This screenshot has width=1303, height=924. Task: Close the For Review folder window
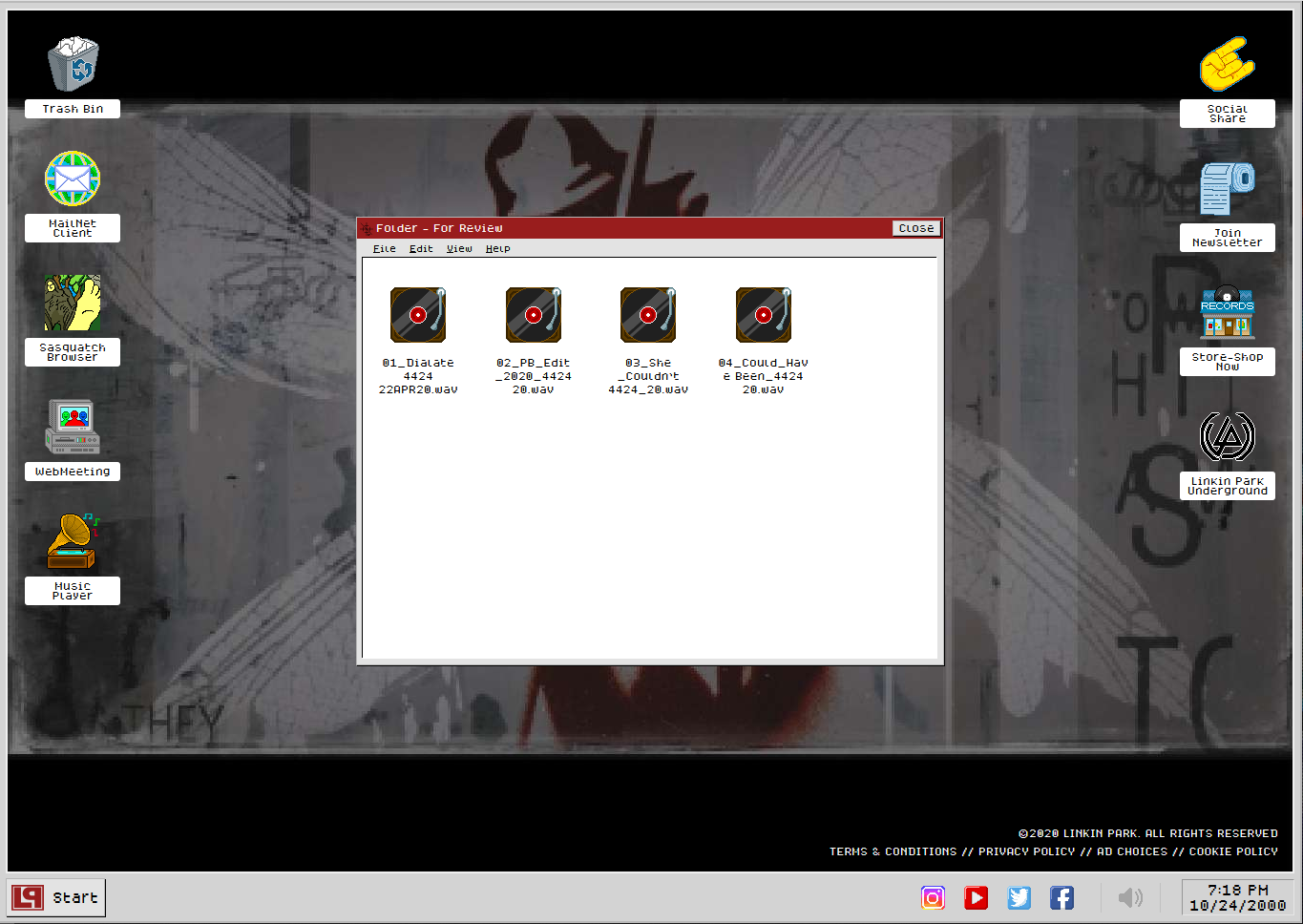click(x=916, y=228)
